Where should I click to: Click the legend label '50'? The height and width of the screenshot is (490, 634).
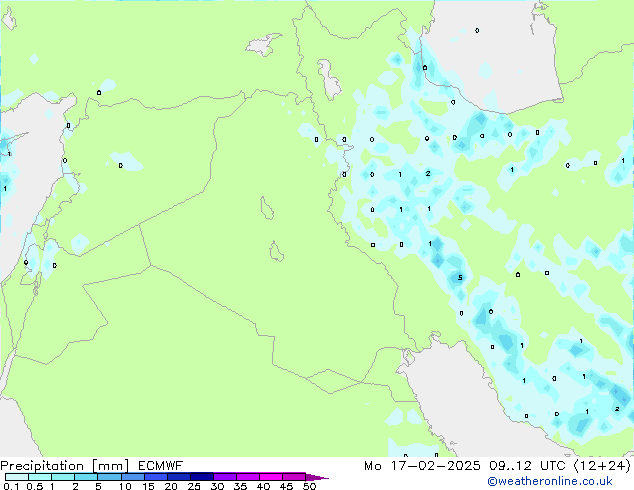click(309, 486)
